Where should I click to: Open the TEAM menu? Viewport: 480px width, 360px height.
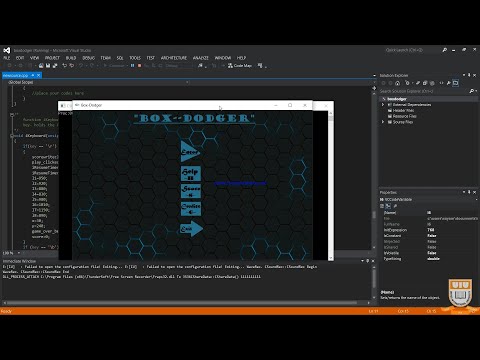(x=106, y=58)
